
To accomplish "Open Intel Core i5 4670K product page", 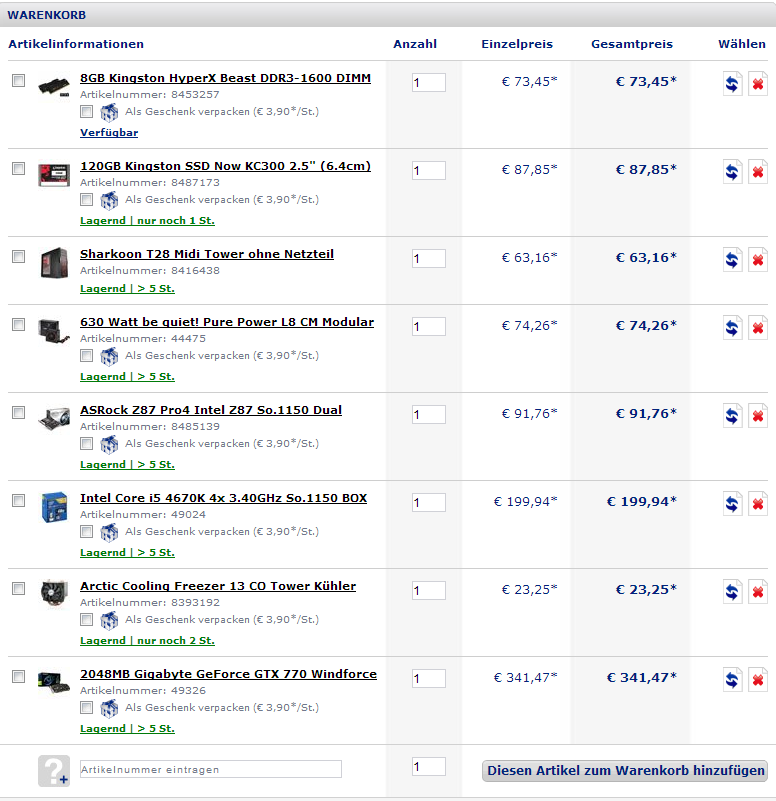I will pyautogui.click(x=223, y=498).
